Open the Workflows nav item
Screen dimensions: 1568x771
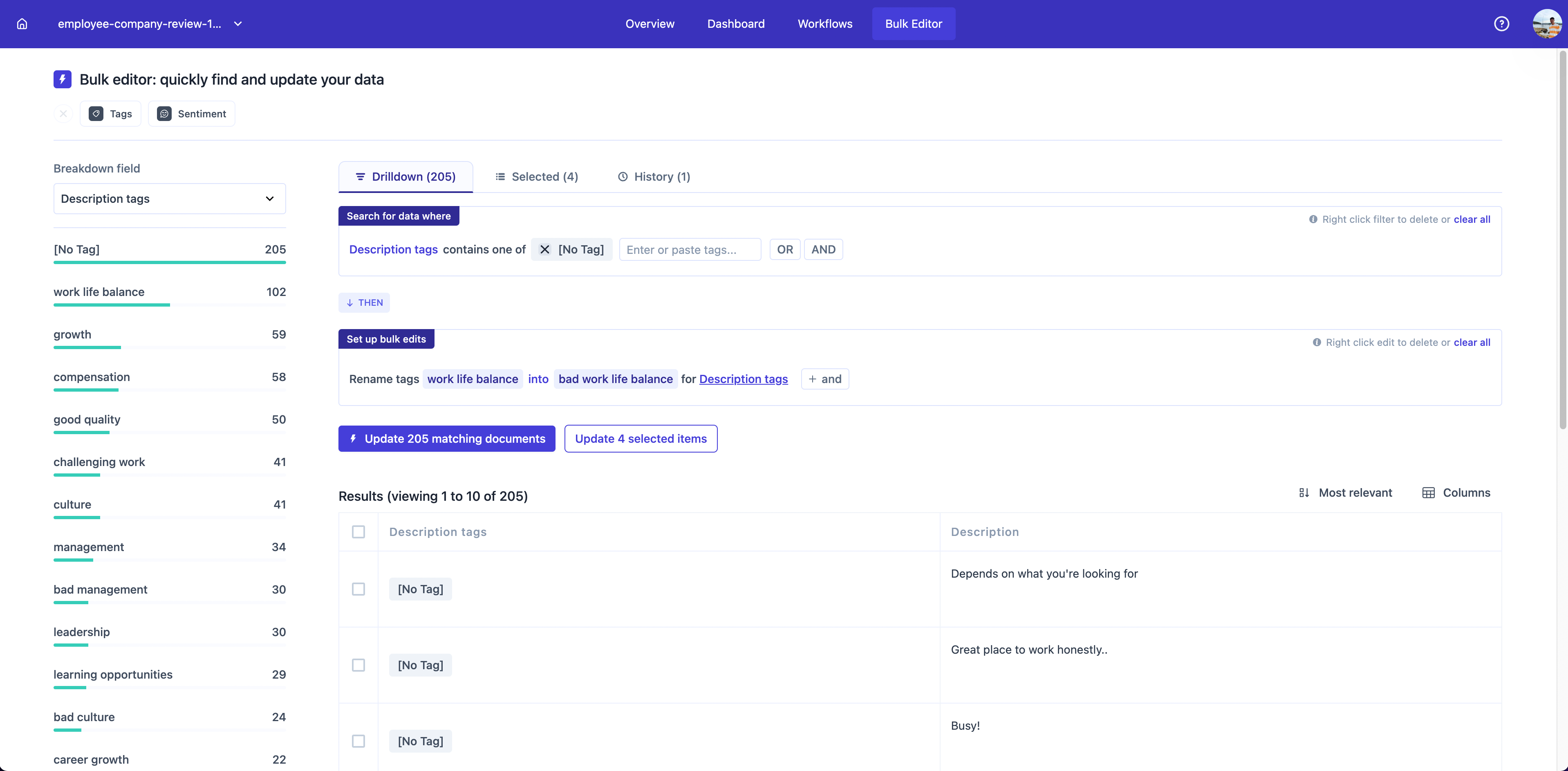click(825, 24)
